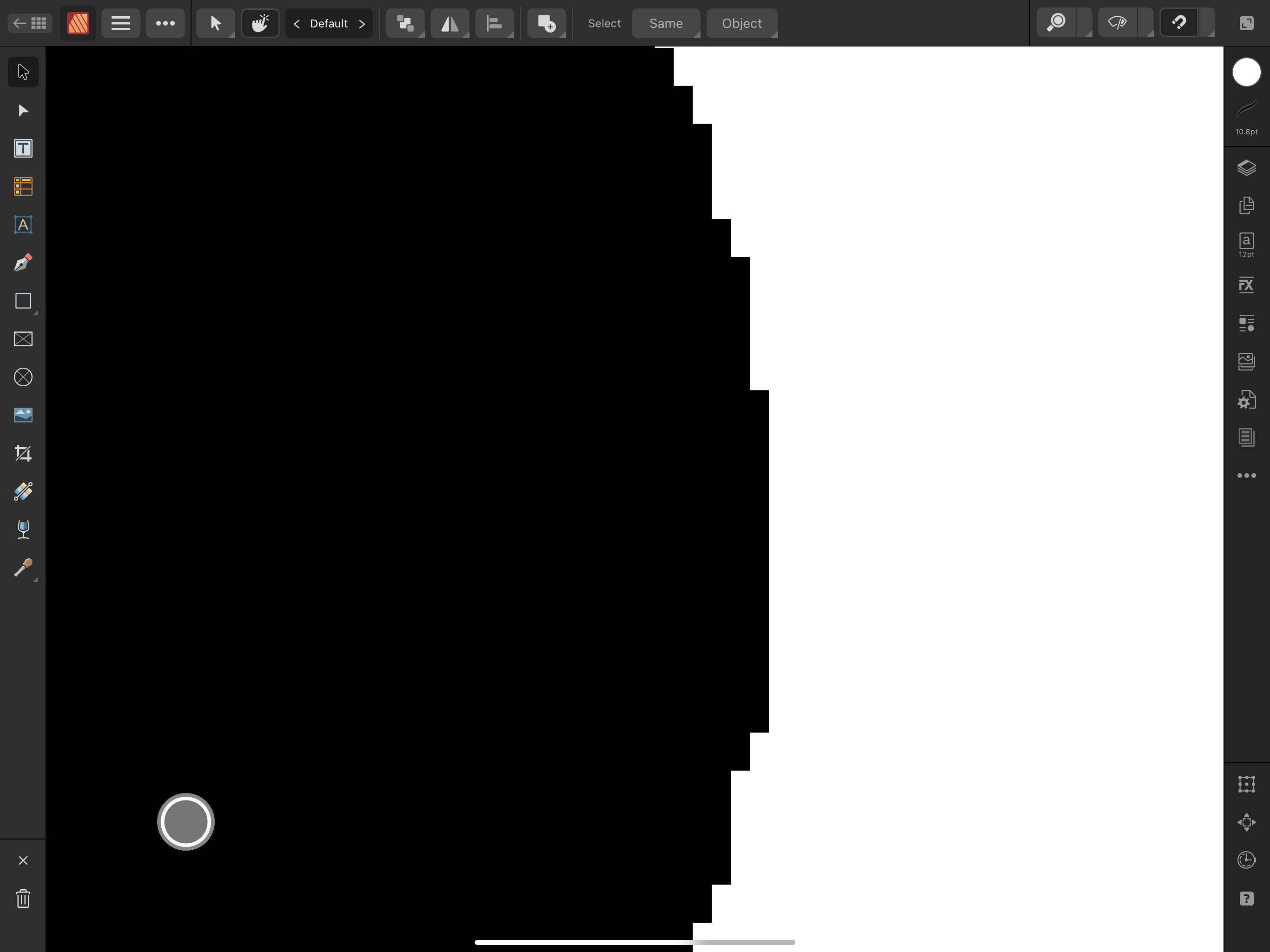
Task: Select the Frame Text tool
Action: pyautogui.click(x=23, y=149)
